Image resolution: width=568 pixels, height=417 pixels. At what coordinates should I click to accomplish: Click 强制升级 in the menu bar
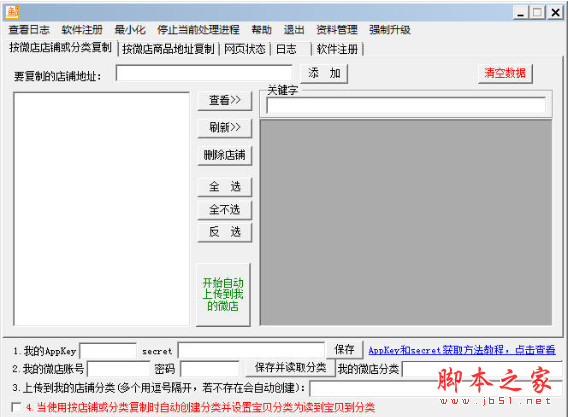(390, 30)
